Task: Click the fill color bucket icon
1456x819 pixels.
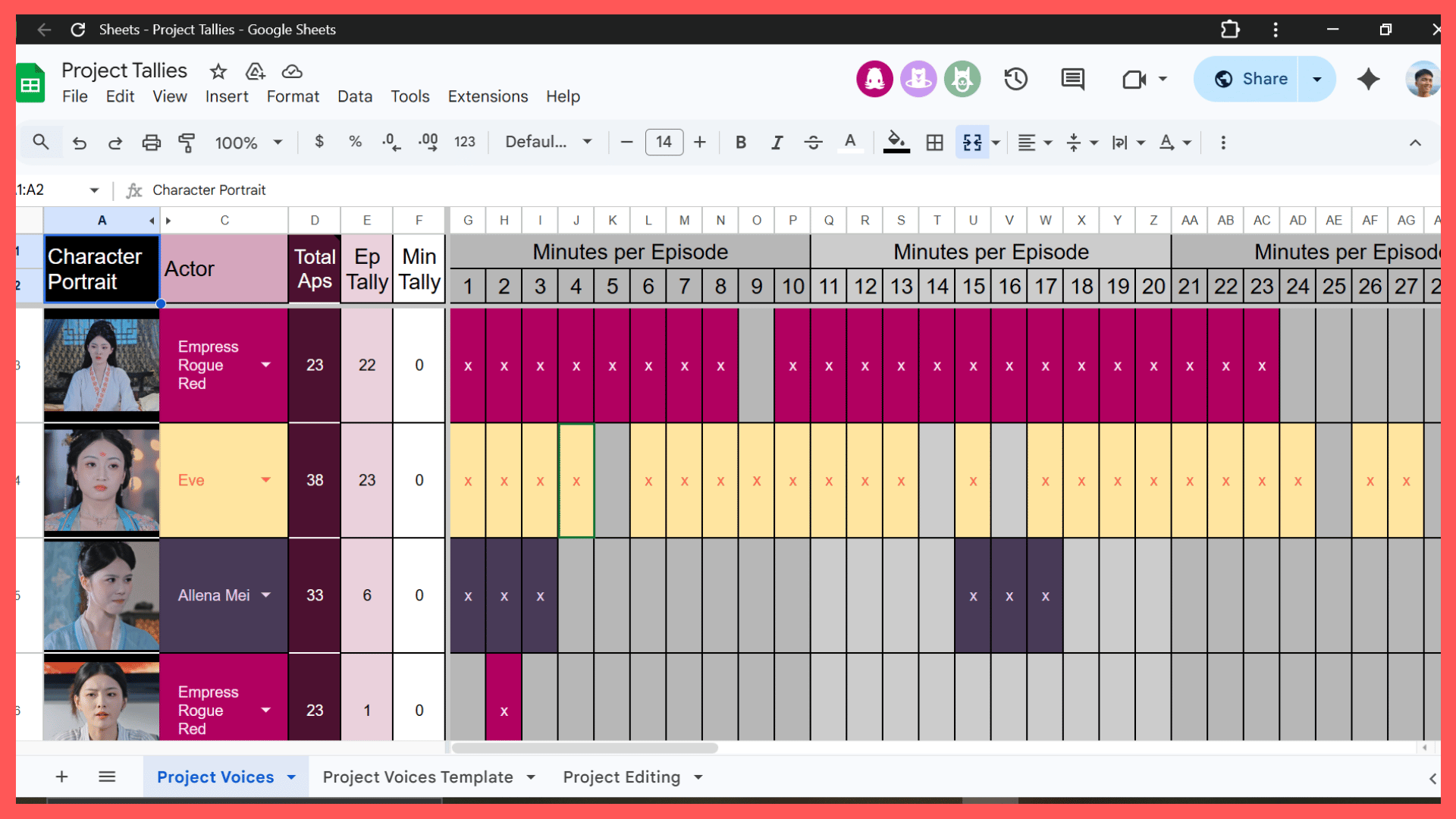Action: [x=896, y=141]
